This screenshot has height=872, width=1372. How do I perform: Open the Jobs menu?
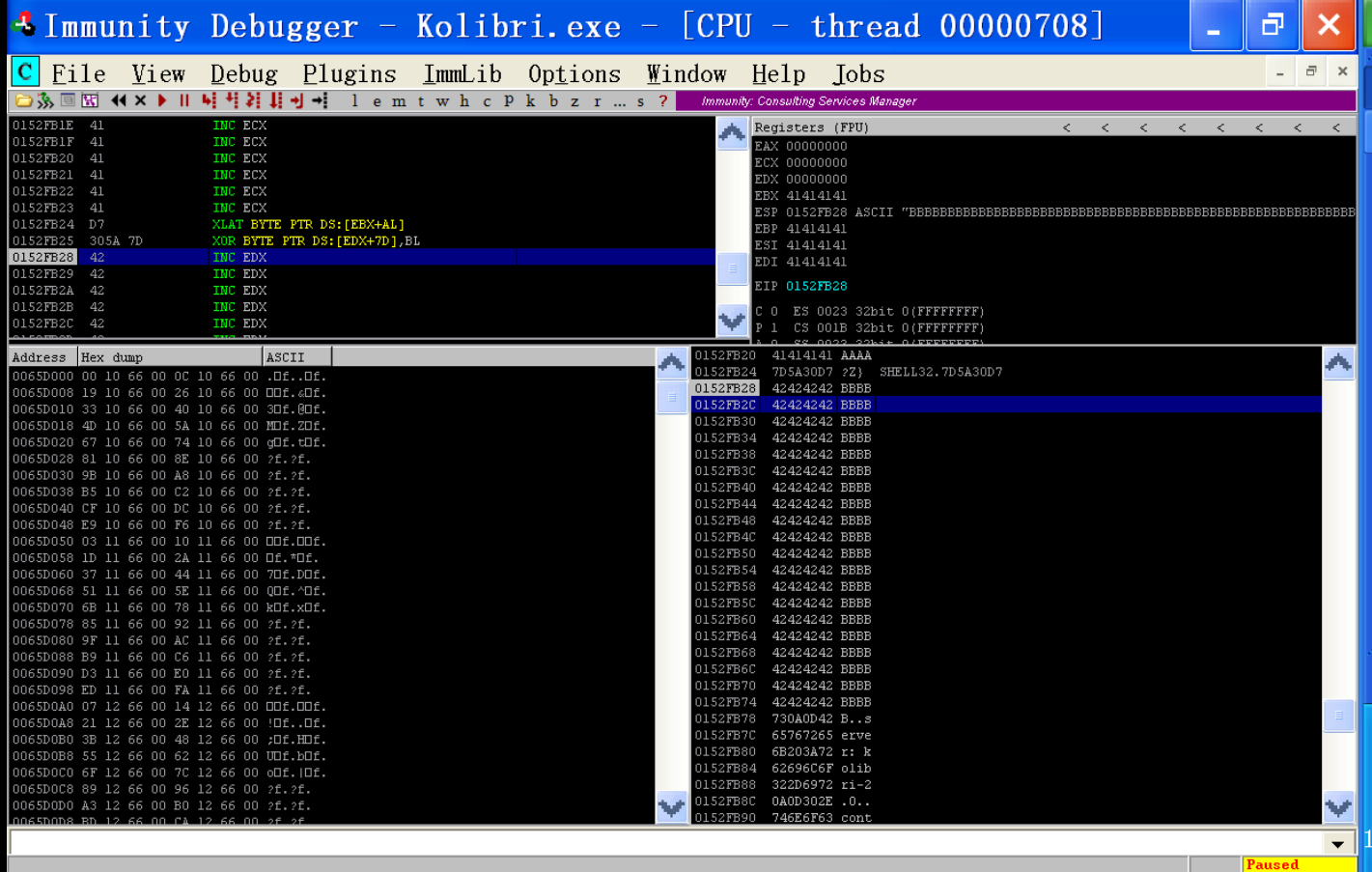[858, 73]
